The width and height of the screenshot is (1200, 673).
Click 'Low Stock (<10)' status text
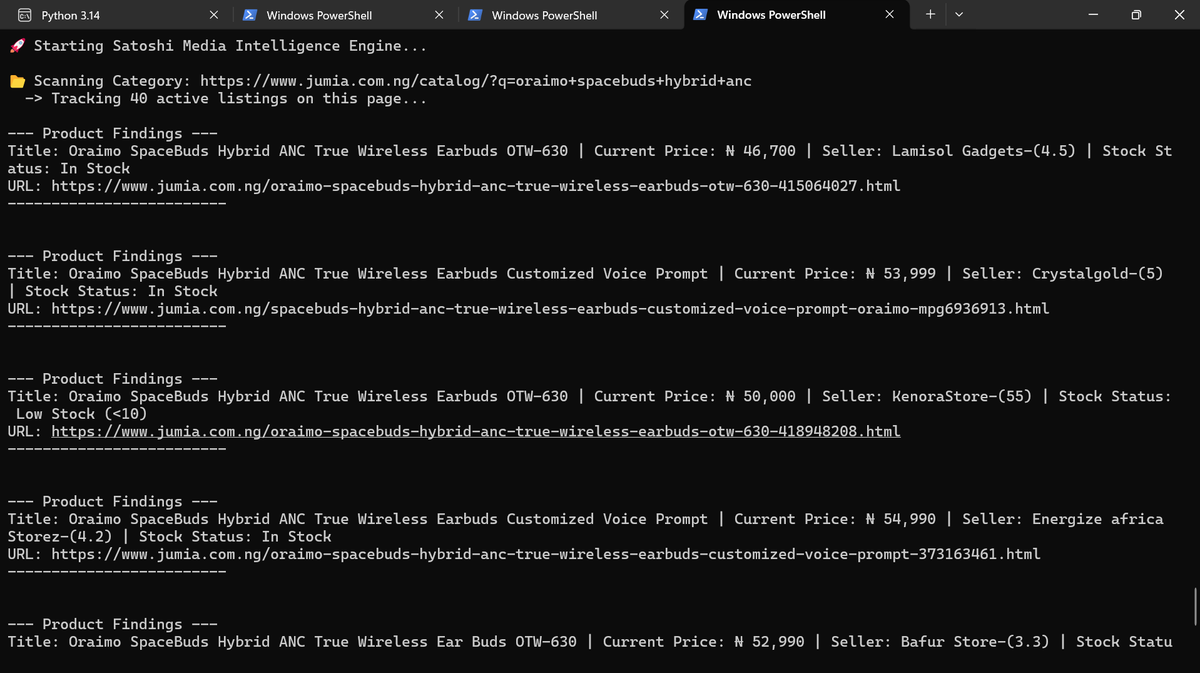click(x=82, y=414)
